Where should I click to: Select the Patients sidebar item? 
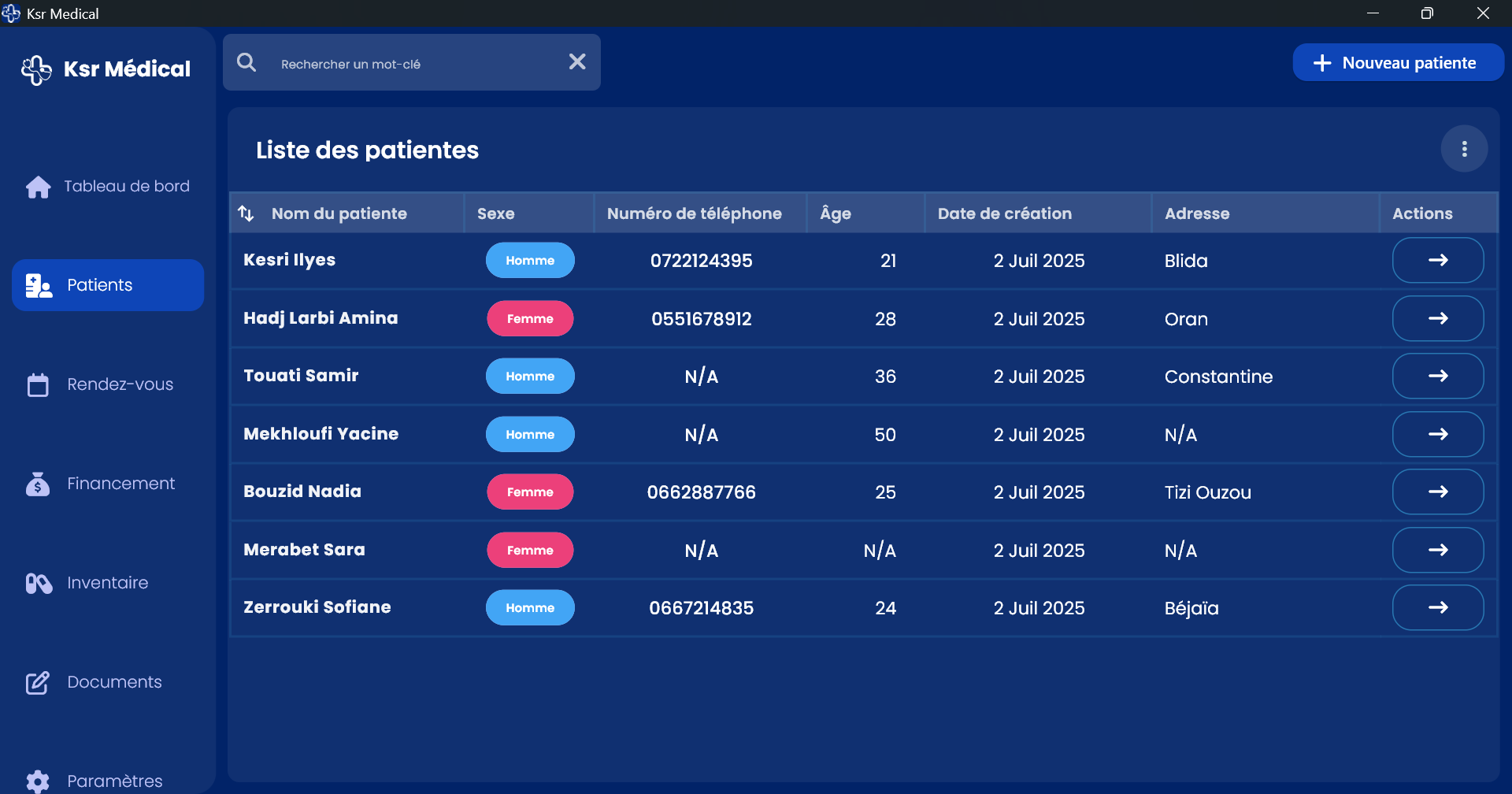click(x=108, y=285)
